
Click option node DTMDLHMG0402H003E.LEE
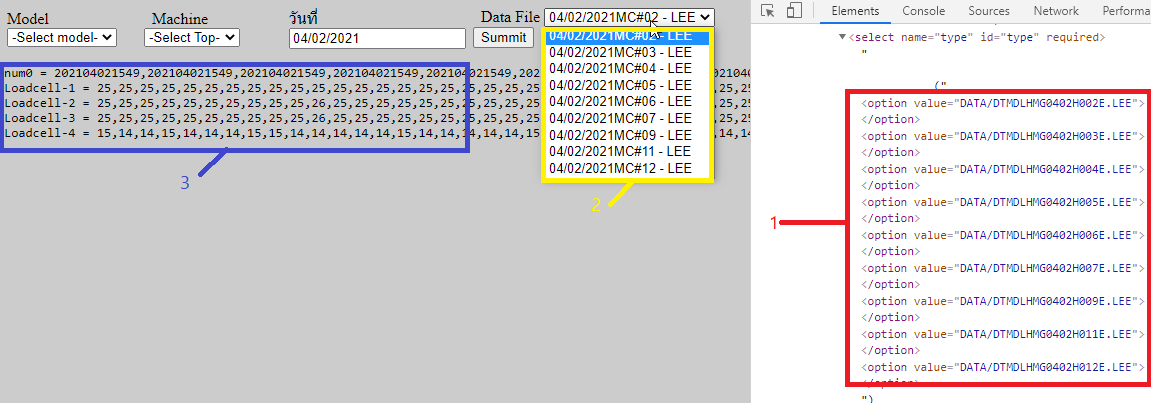click(1003, 136)
